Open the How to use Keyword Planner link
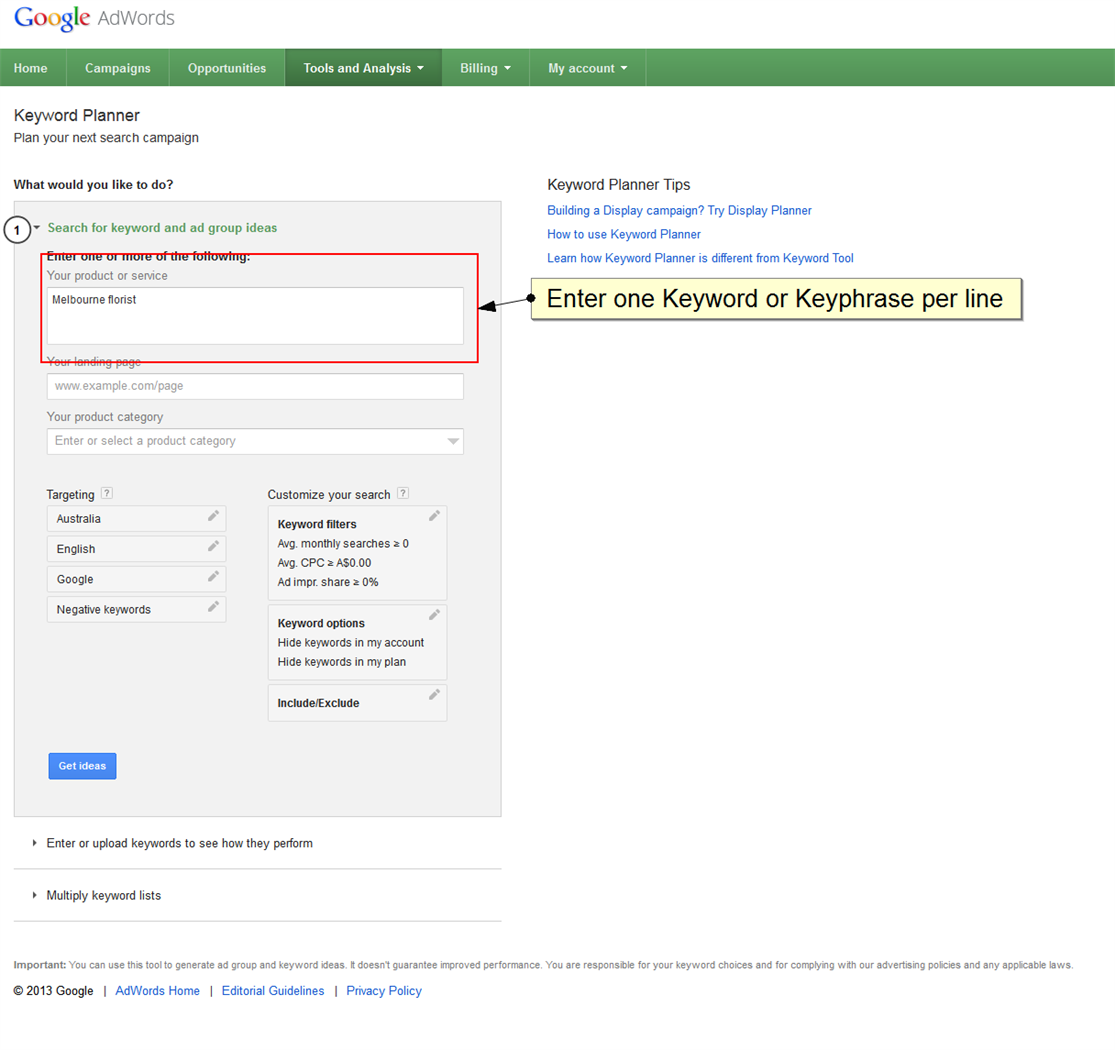 (624, 234)
